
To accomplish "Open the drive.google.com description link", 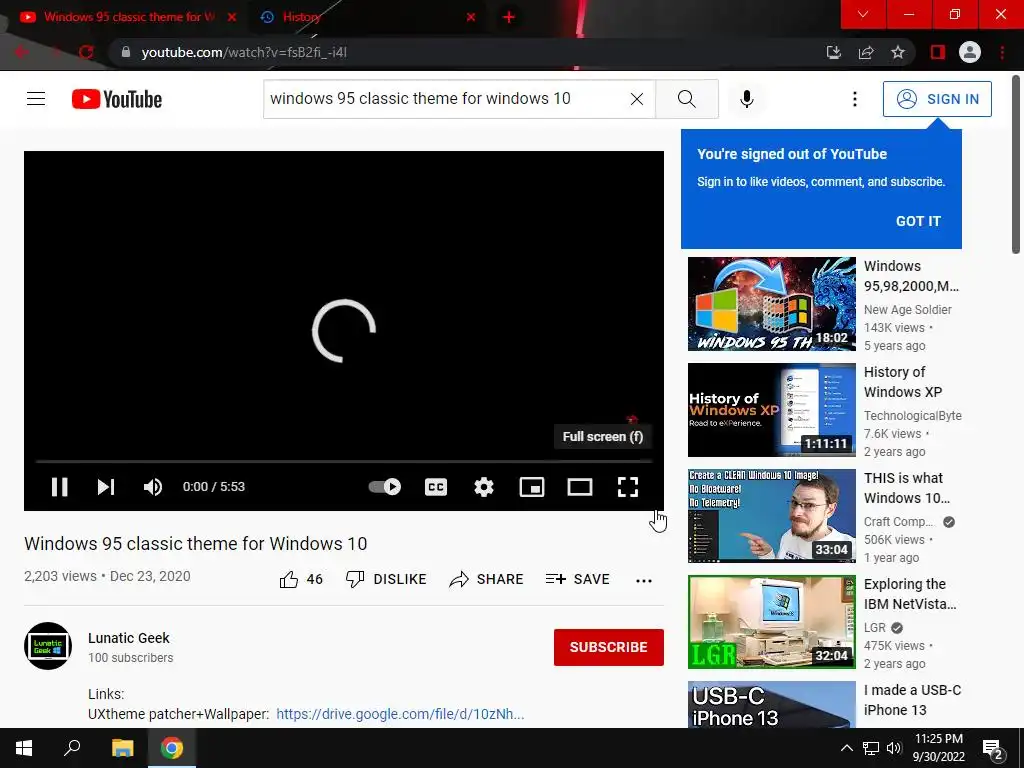I will coord(400,714).
